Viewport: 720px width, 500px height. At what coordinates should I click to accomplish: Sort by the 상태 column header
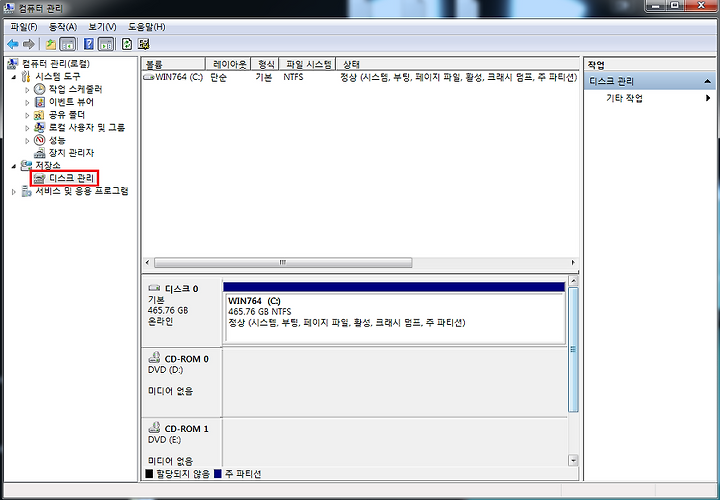[x=458, y=64]
